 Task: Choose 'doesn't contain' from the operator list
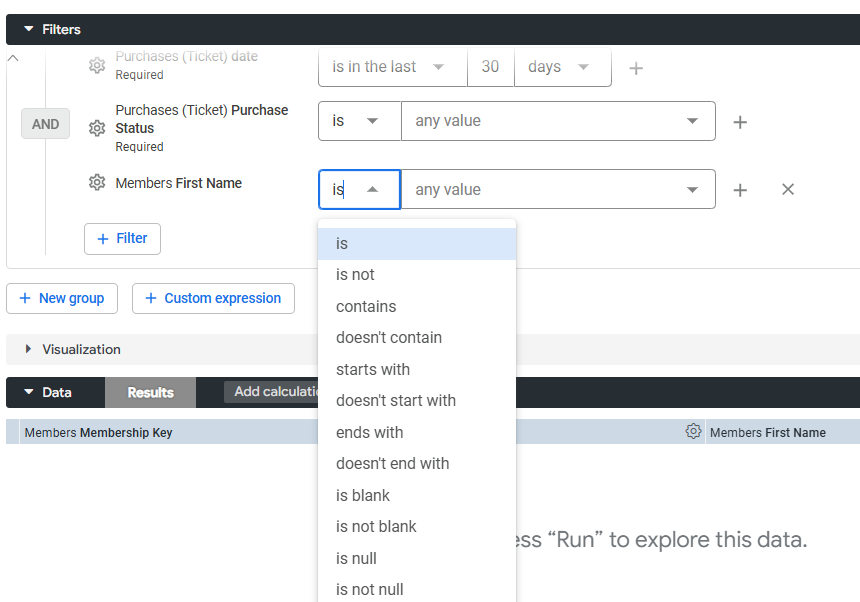417,338
